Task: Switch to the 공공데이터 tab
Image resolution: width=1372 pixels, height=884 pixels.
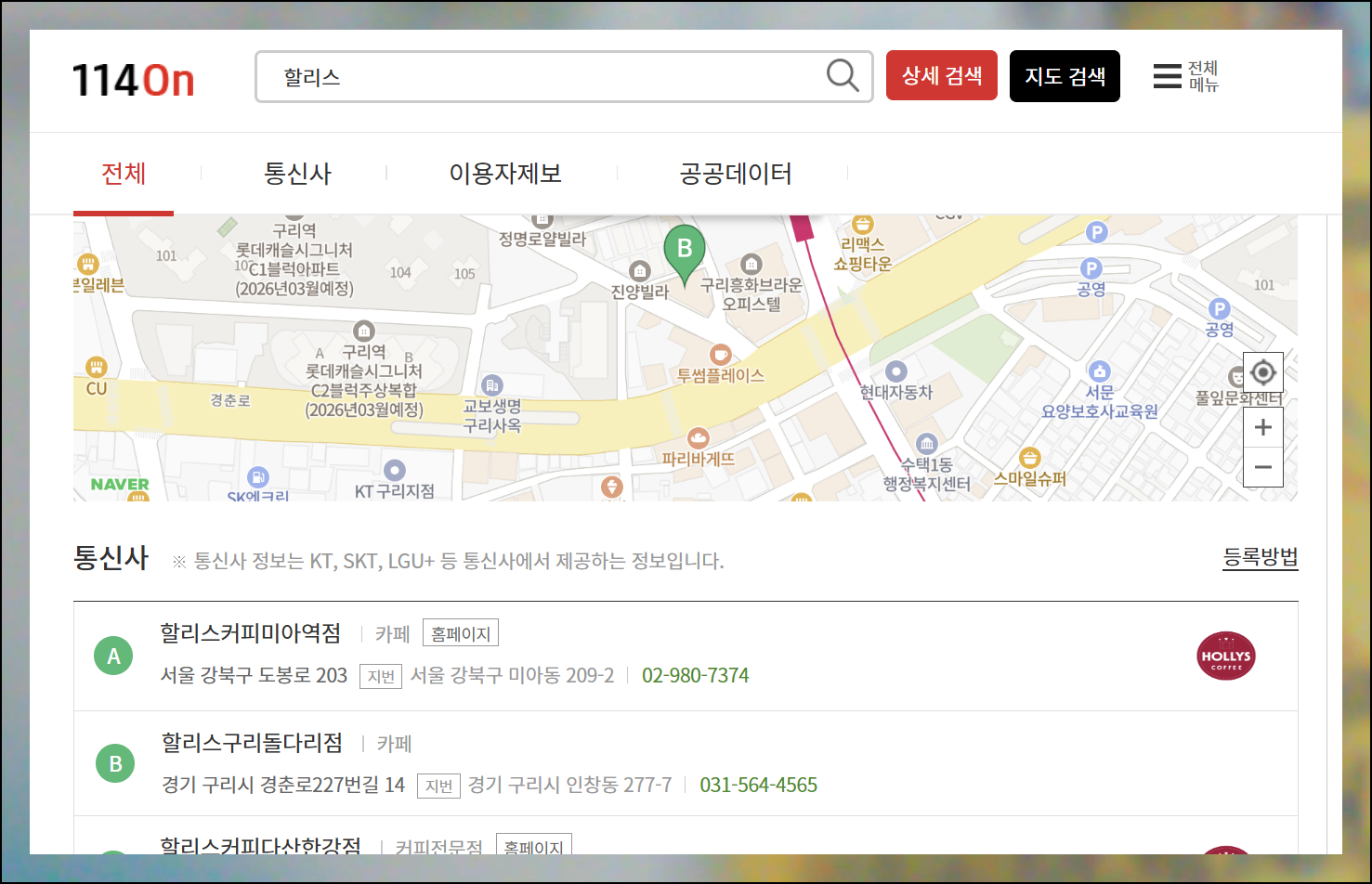Action: [x=736, y=174]
